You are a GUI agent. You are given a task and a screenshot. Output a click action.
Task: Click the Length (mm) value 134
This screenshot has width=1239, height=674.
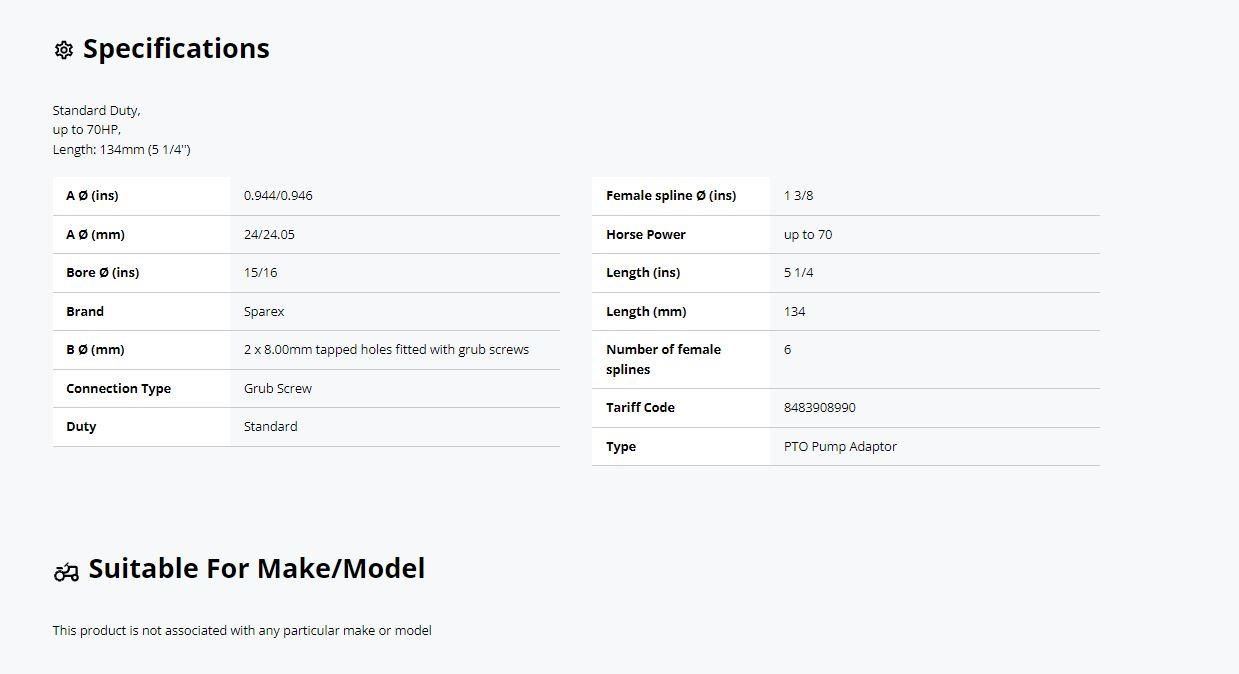pyautogui.click(x=794, y=311)
